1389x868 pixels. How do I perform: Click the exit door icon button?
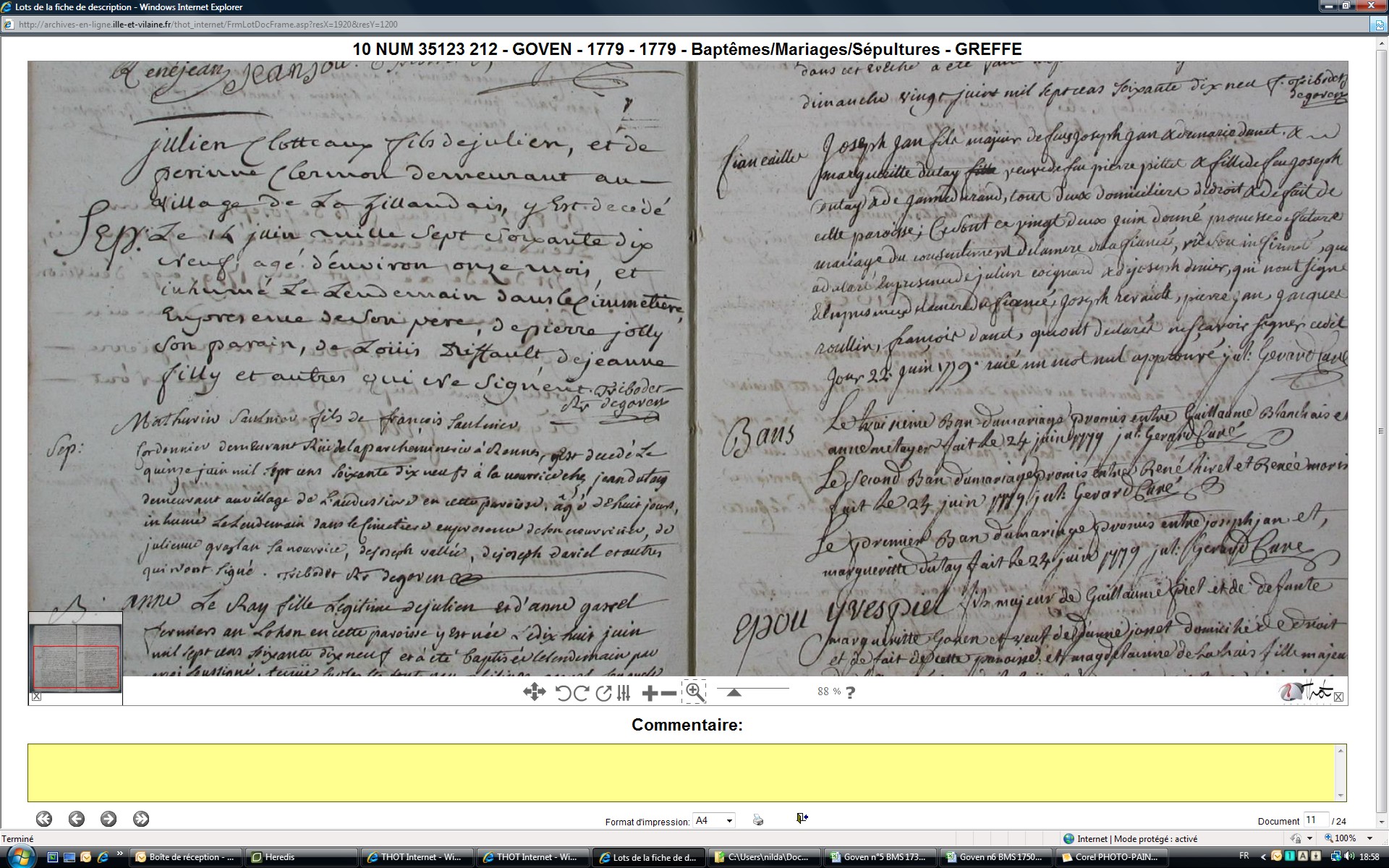pyautogui.click(x=802, y=818)
